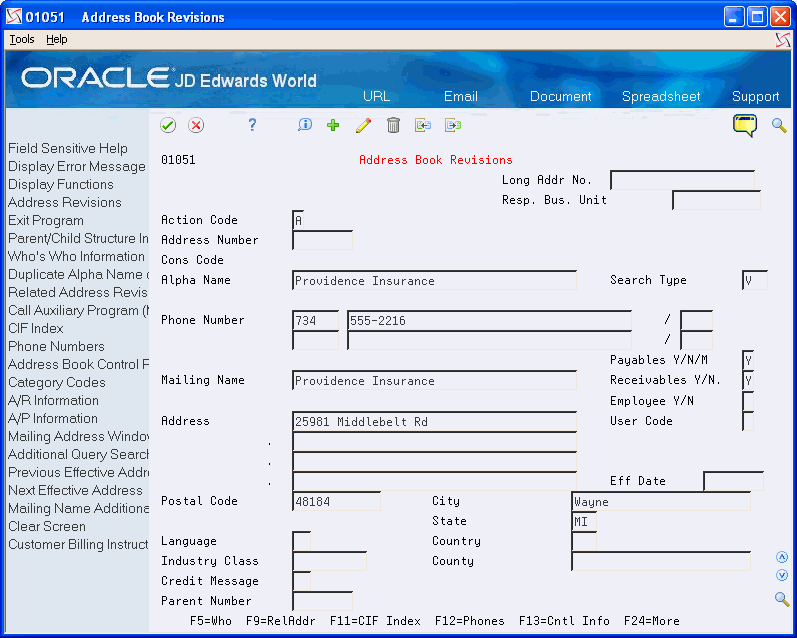Click the top-right magnifying glass icon

point(779,125)
